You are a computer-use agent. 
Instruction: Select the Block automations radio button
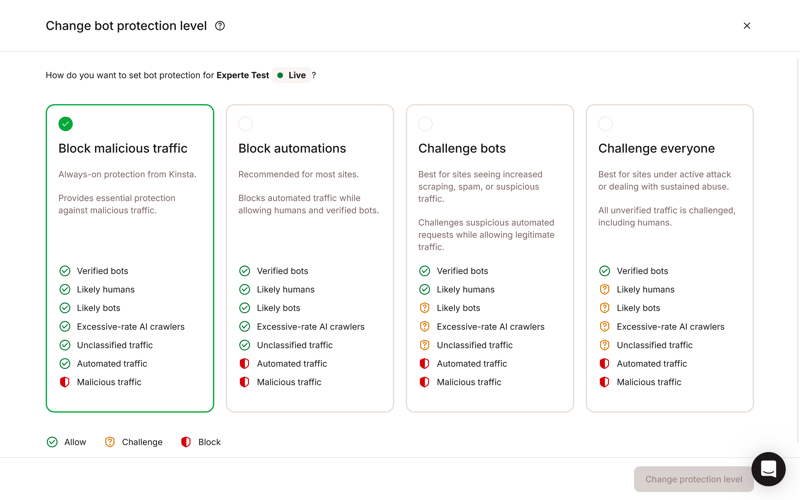[245, 124]
